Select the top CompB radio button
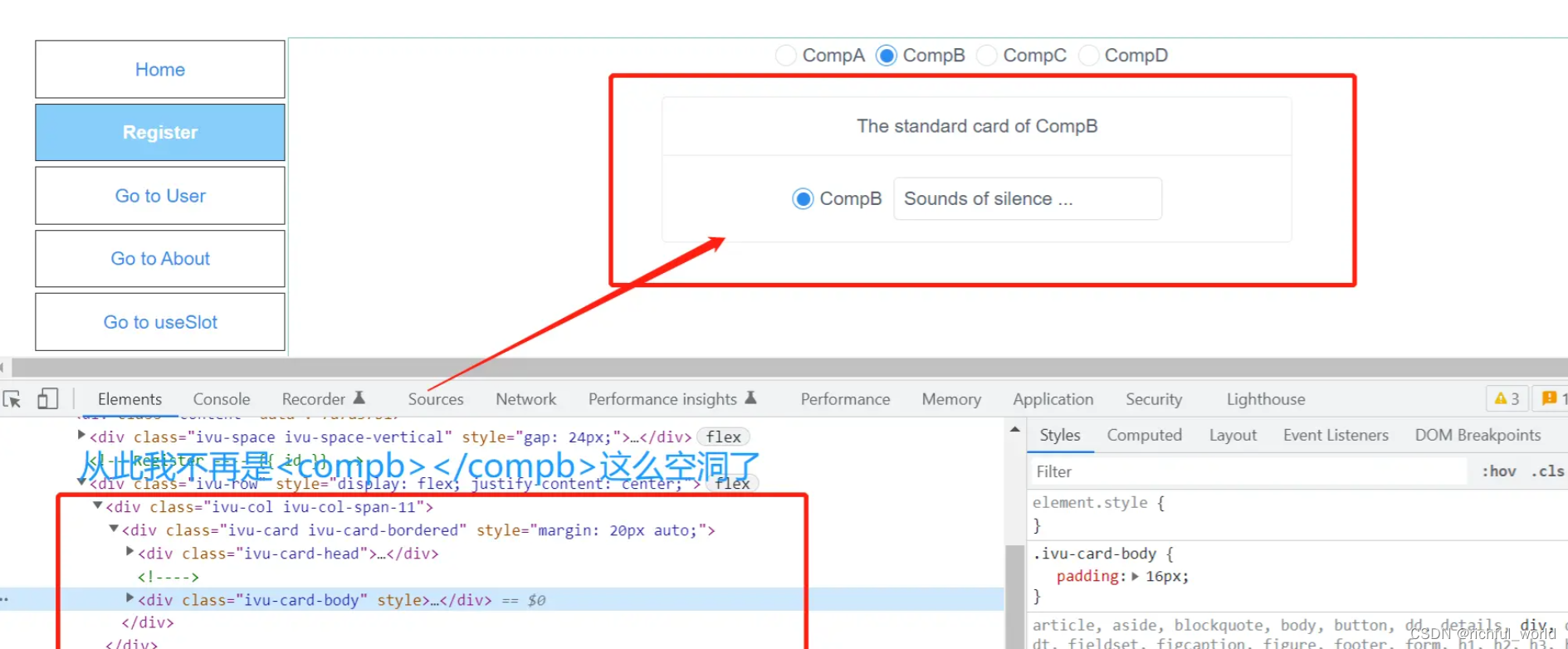Screen dimensions: 1568x649 click(887, 56)
